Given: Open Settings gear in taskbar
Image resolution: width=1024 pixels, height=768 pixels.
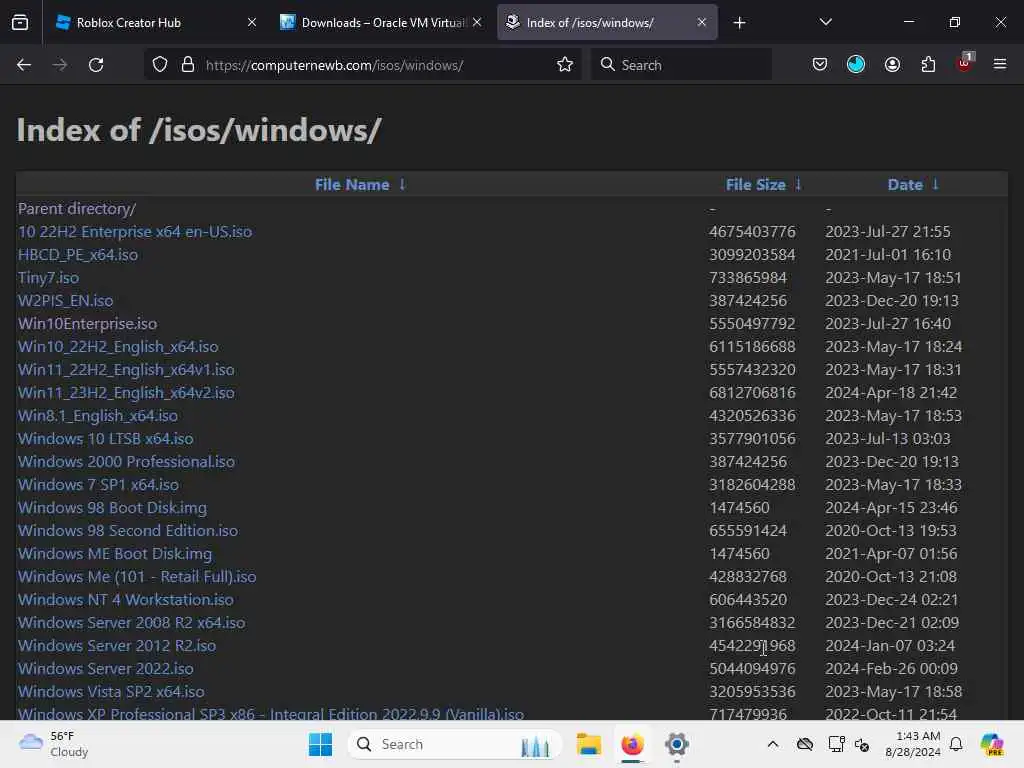Looking at the screenshot, I should point(677,744).
